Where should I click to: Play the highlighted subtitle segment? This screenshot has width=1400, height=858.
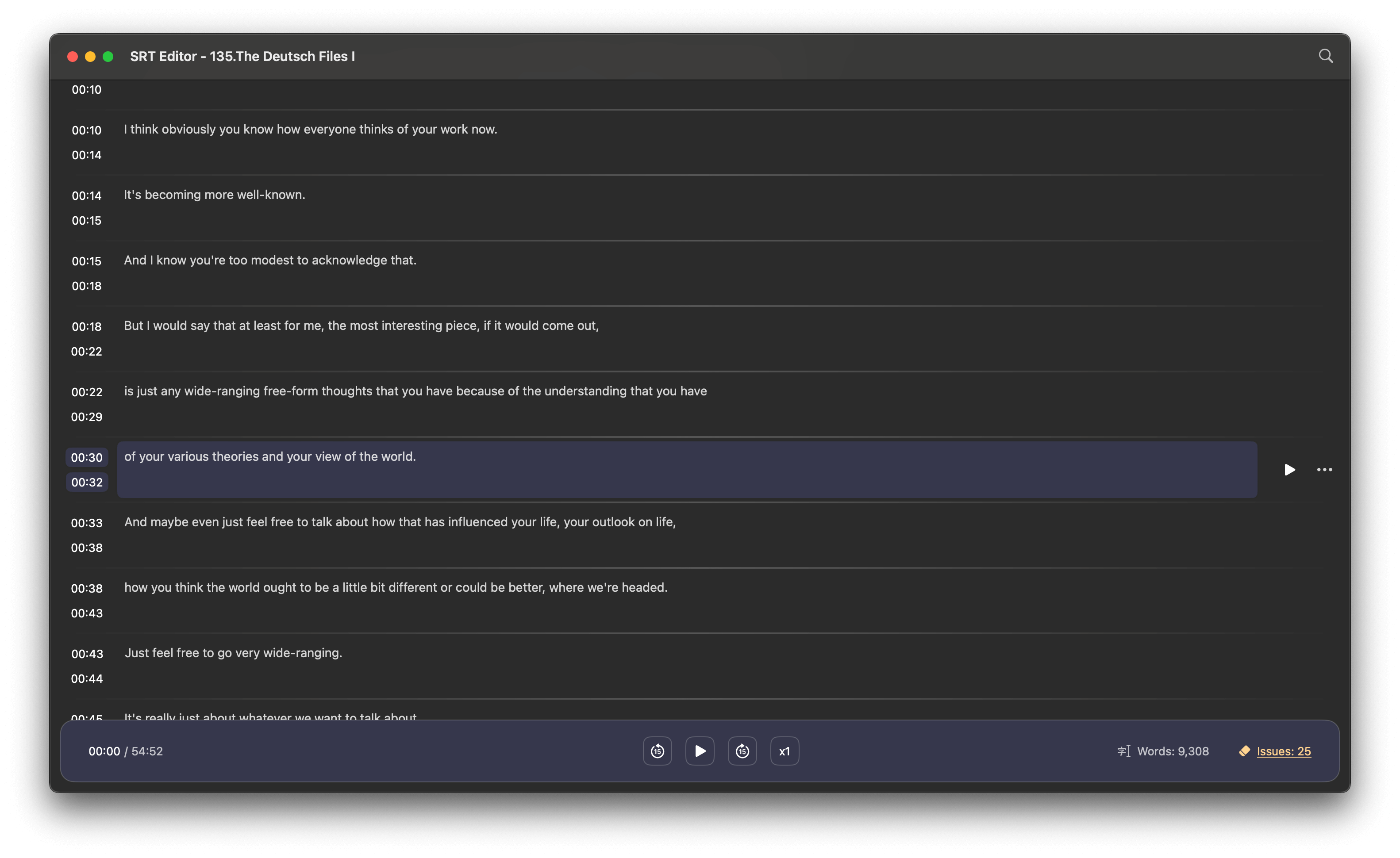point(1289,470)
